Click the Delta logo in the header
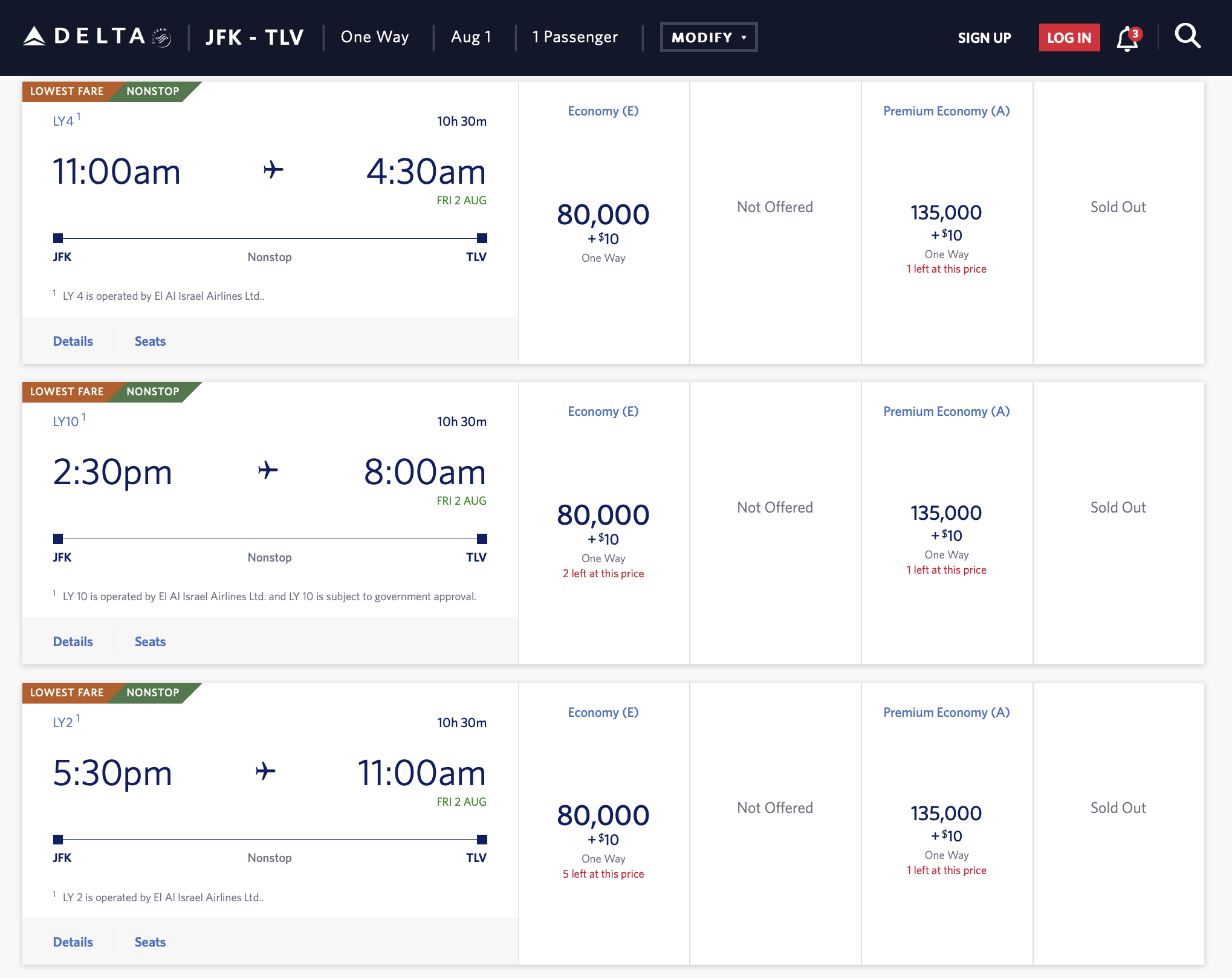 pos(97,37)
